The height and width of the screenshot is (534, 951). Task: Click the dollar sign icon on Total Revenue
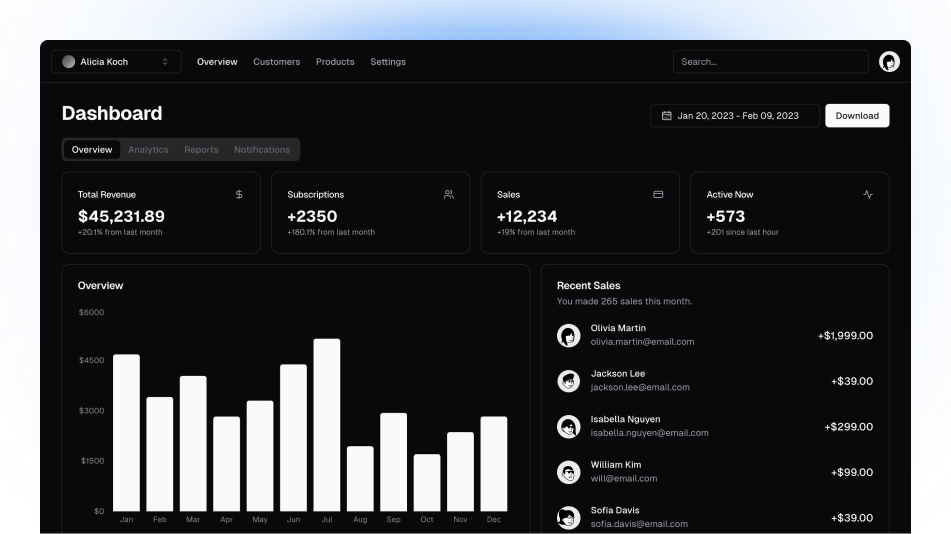(x=239, y=195)
